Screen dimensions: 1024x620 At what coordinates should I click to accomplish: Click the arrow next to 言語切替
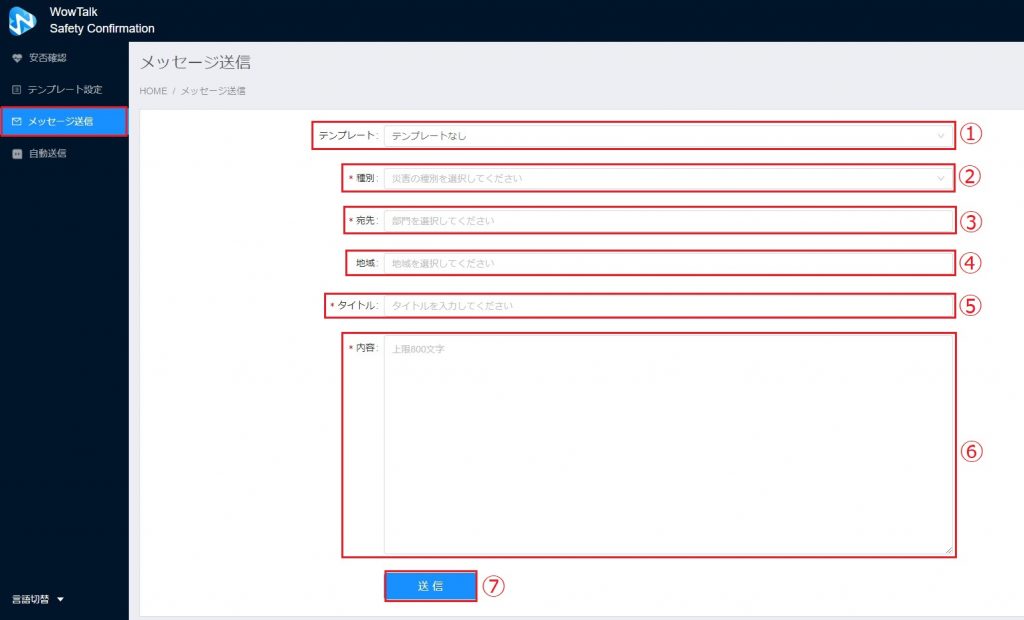[x=60, y=599]
